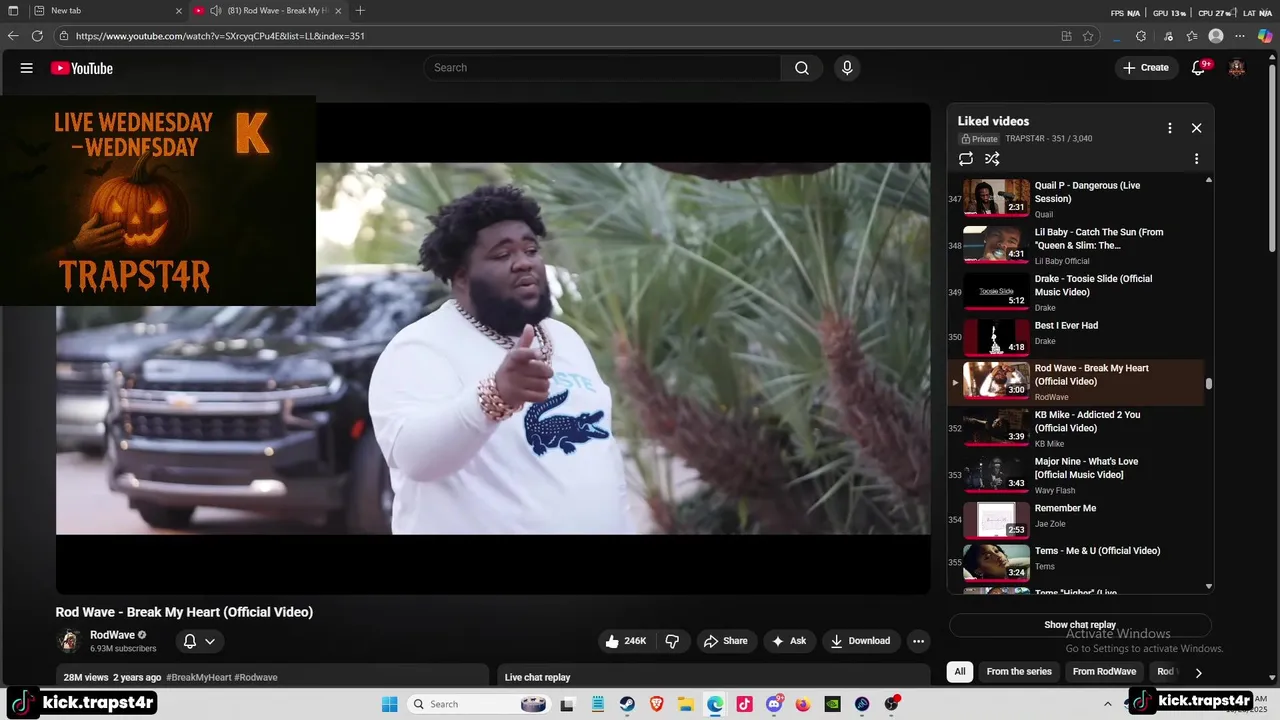Click the browser address bar URL
This screenshot has width=1280, height=720.
point(220,36)
